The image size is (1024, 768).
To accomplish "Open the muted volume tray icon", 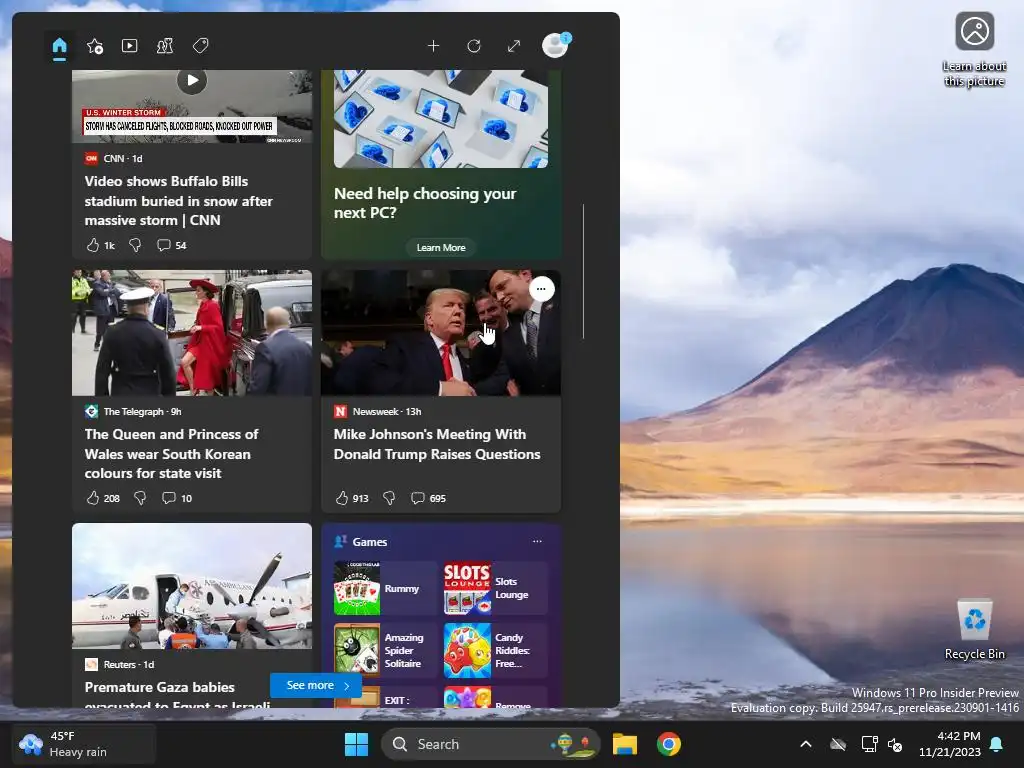I will [895, 744].
